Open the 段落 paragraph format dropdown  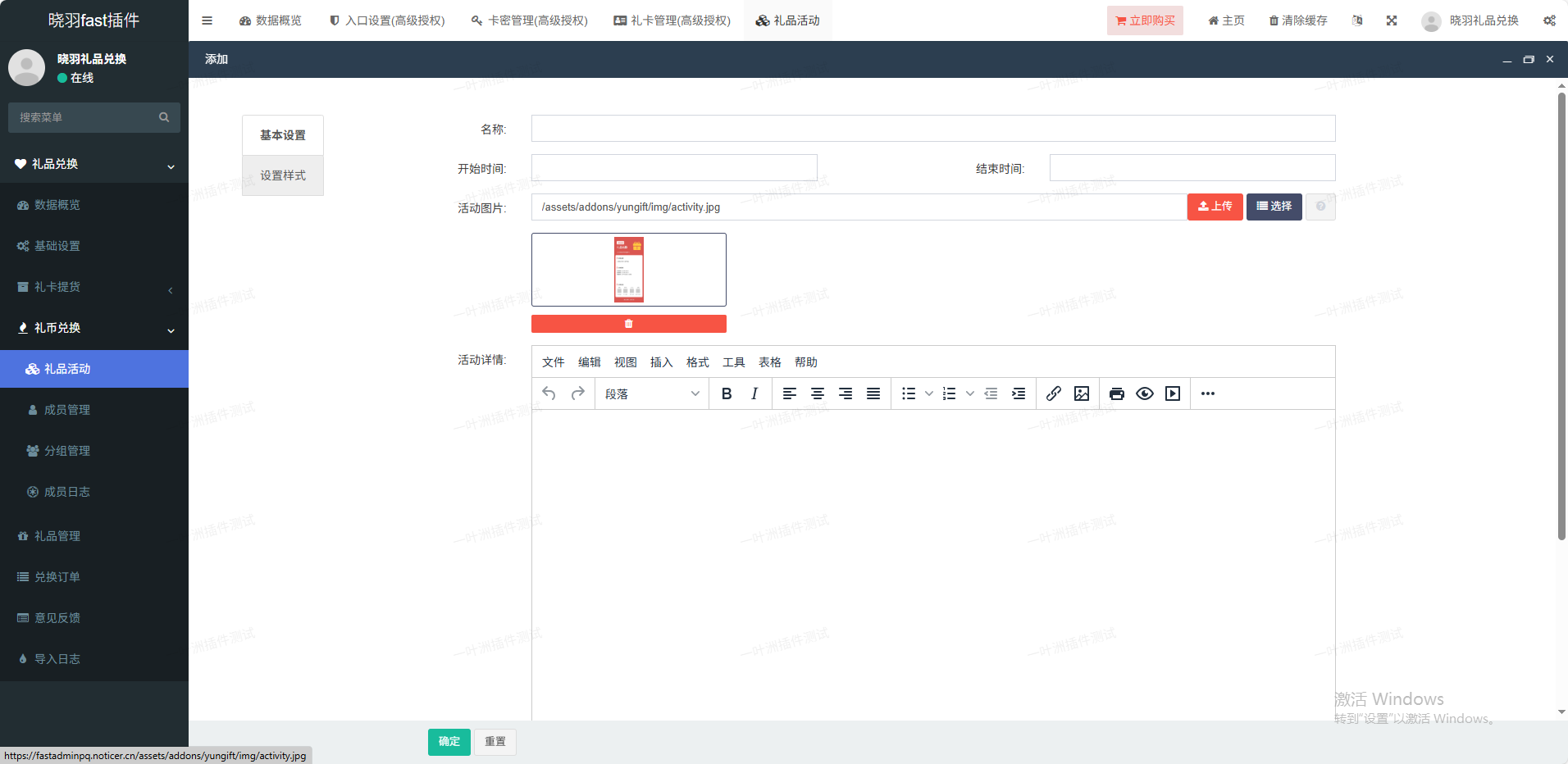(x=651, y=394)
